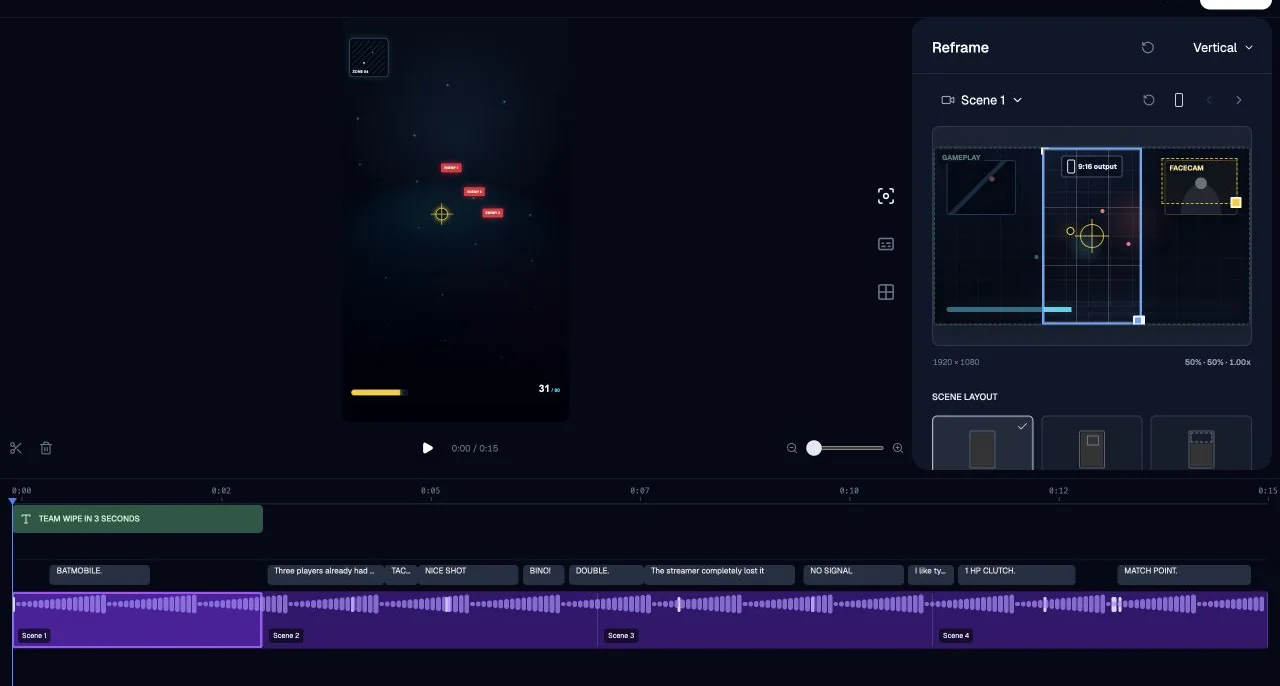Select the BINO! caption clip
This screenshot has height=686, width=1280.
coord(543,574)
